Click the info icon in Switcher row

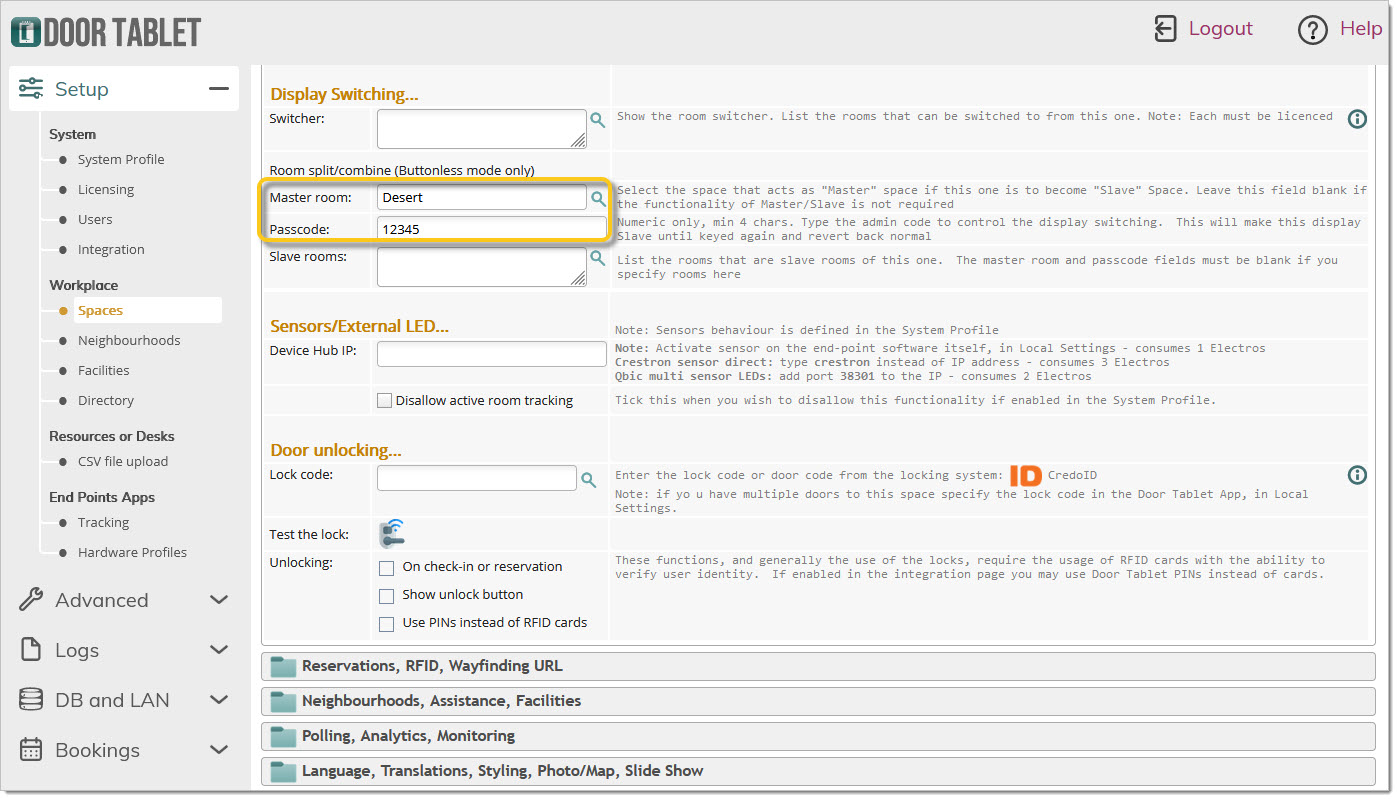[x=1357, y=119]
